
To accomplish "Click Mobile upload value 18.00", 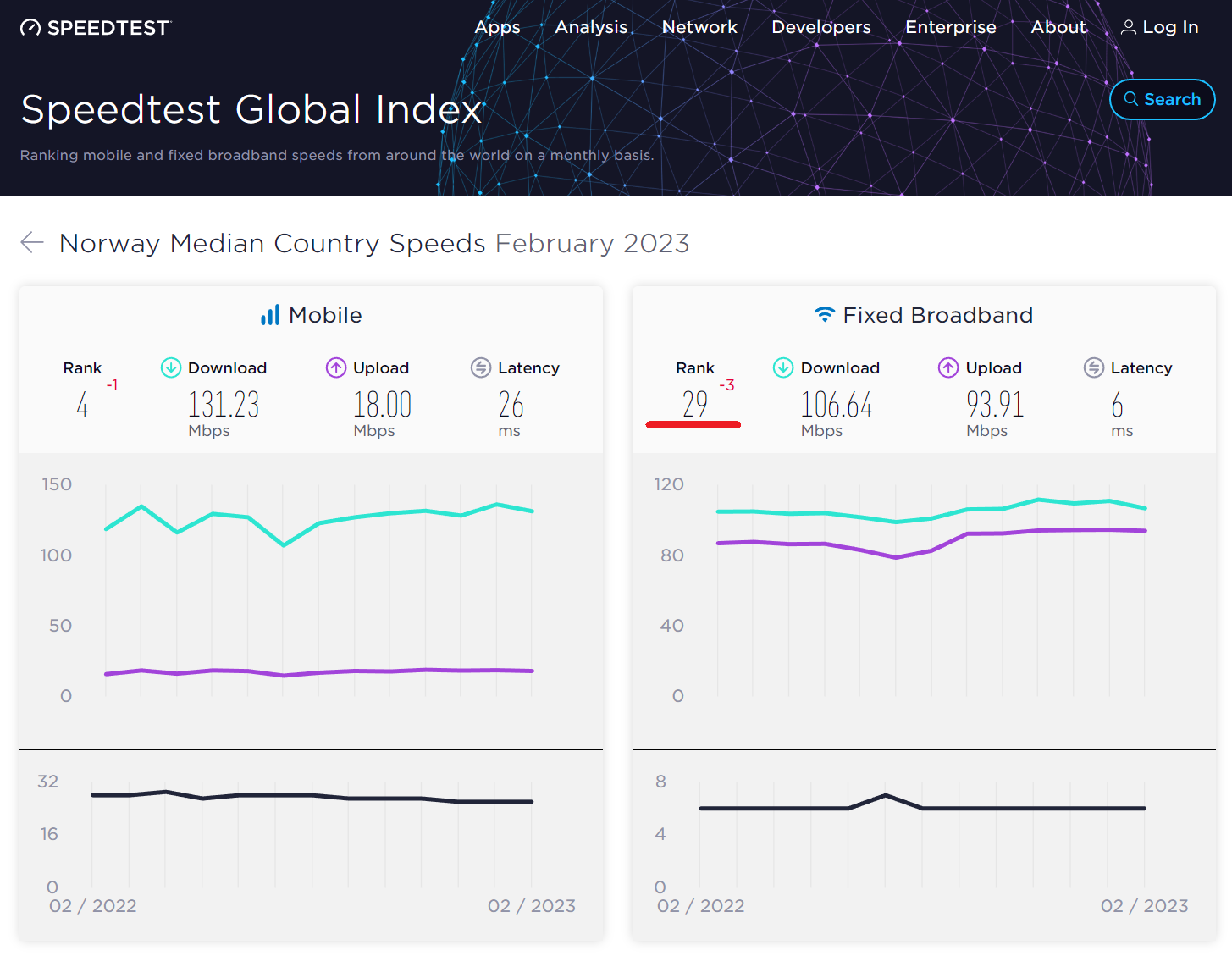I will (x=382, y=405).
